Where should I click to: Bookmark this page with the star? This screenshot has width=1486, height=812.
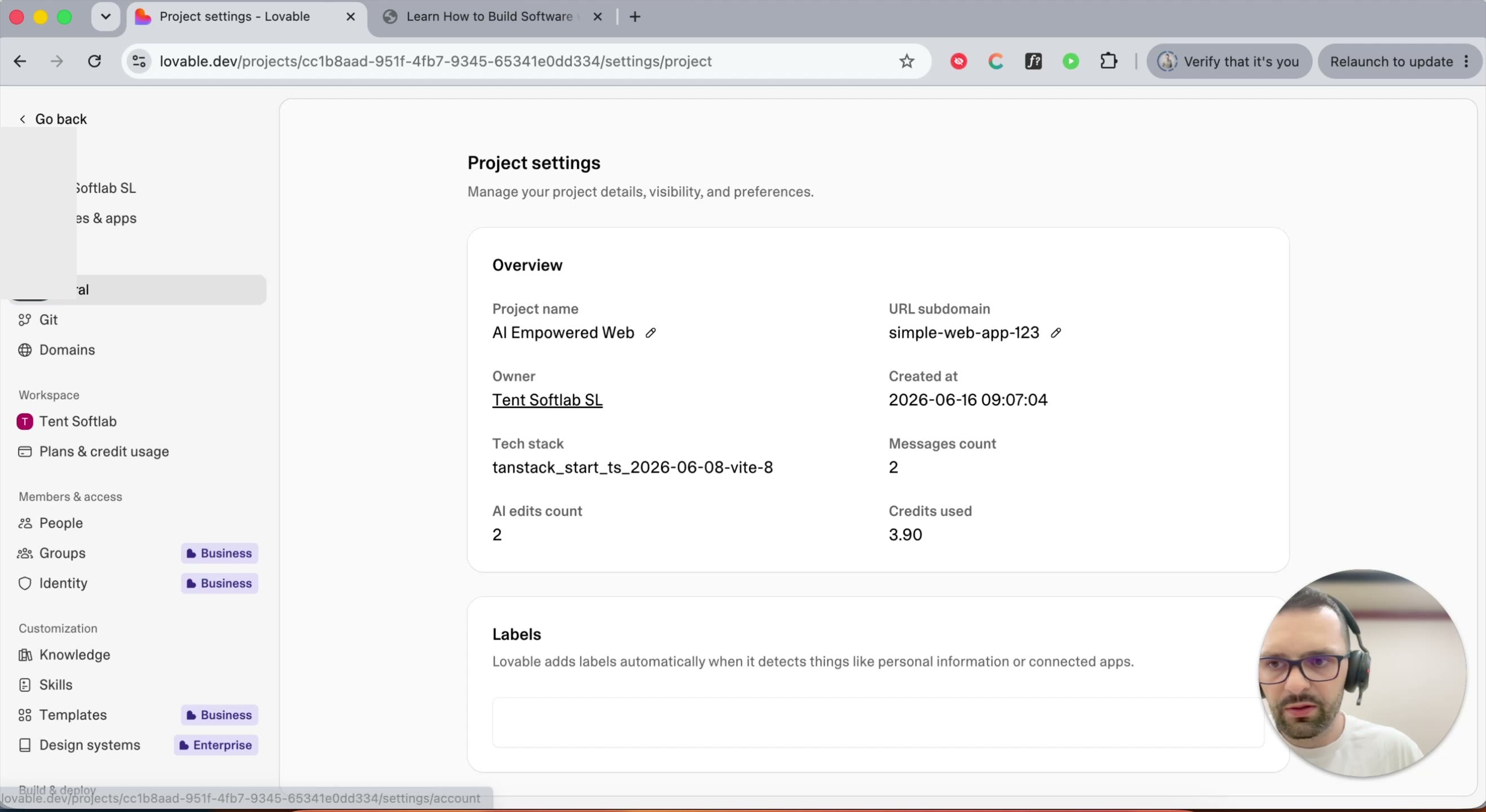pyautogui.click(x=907, y=61)
